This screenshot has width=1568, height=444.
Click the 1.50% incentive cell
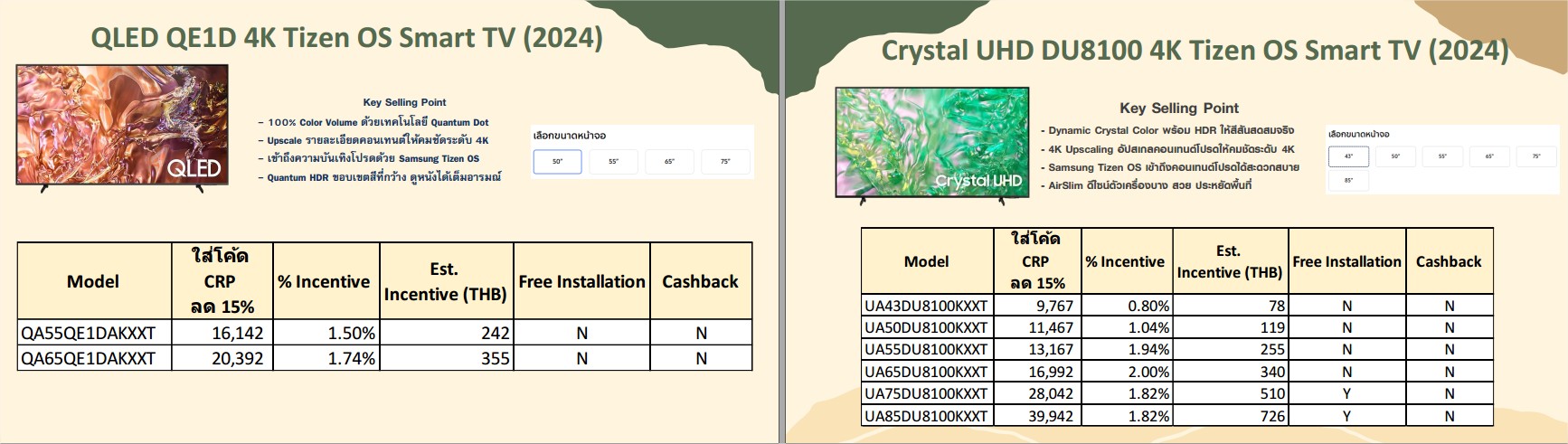pyautogui.click(x=326, y=333)
